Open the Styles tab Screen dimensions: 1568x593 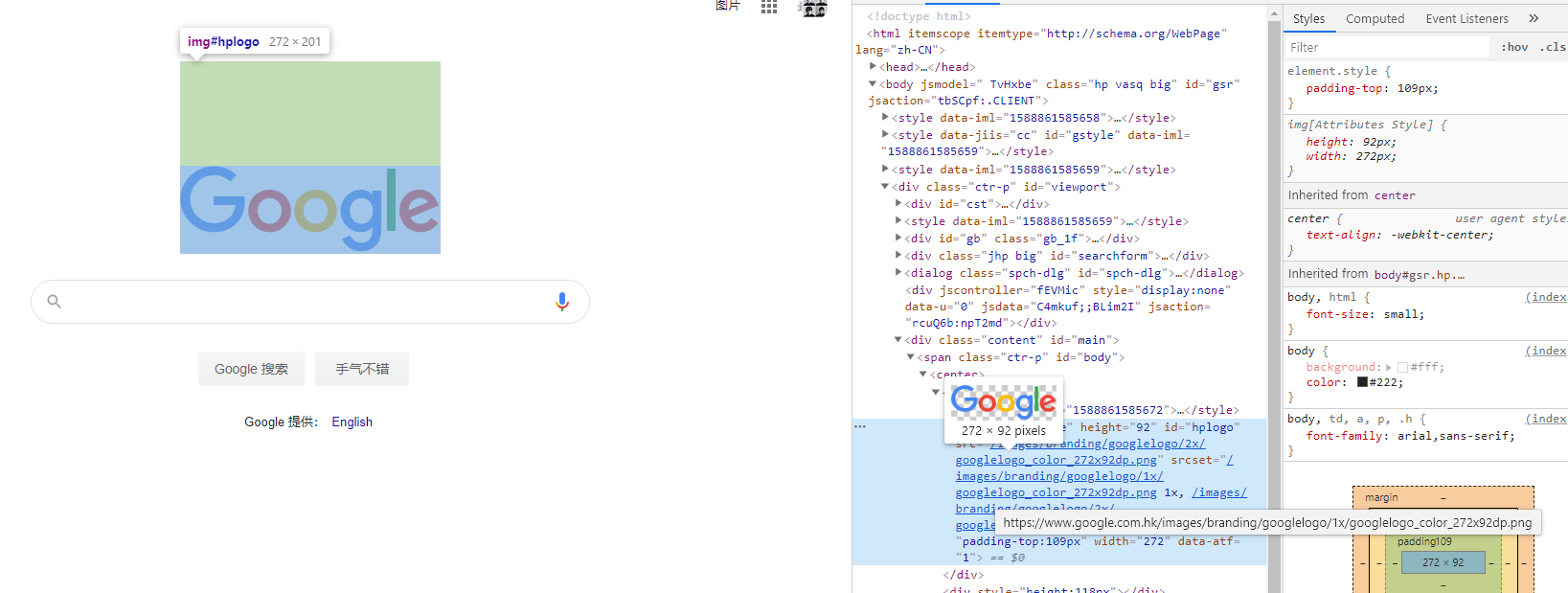point(1308,18)
